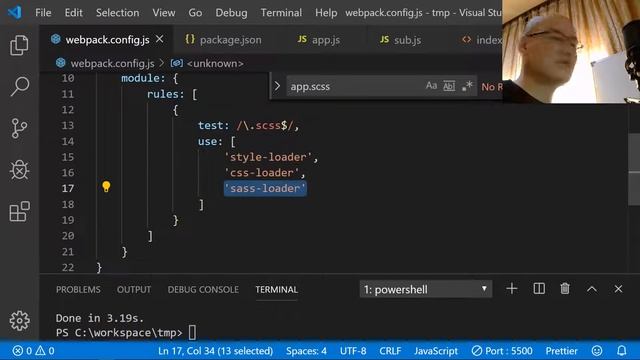Click the new terminal plus icon

[x=511, y=289]
